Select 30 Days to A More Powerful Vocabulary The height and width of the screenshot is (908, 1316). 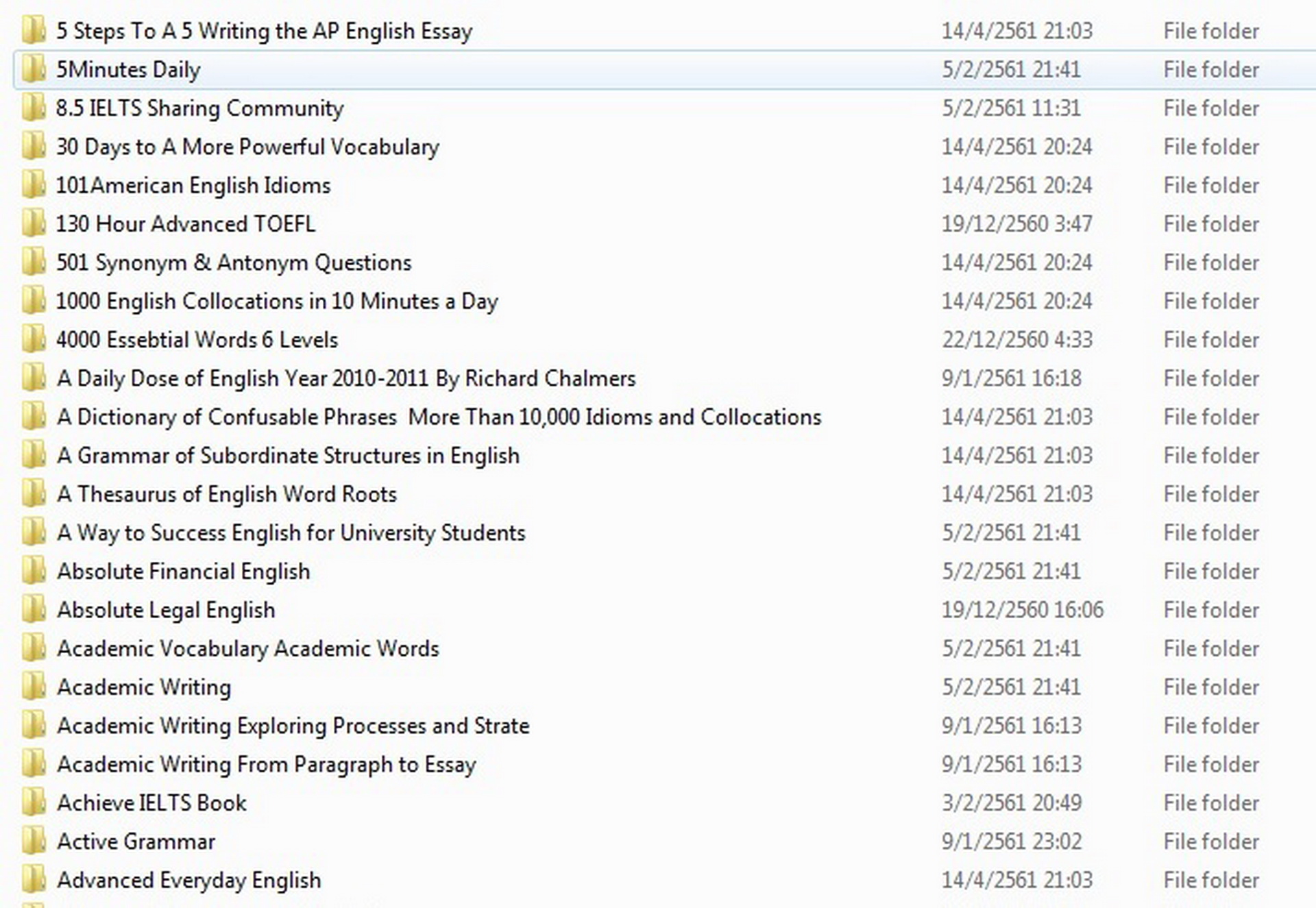247,147
